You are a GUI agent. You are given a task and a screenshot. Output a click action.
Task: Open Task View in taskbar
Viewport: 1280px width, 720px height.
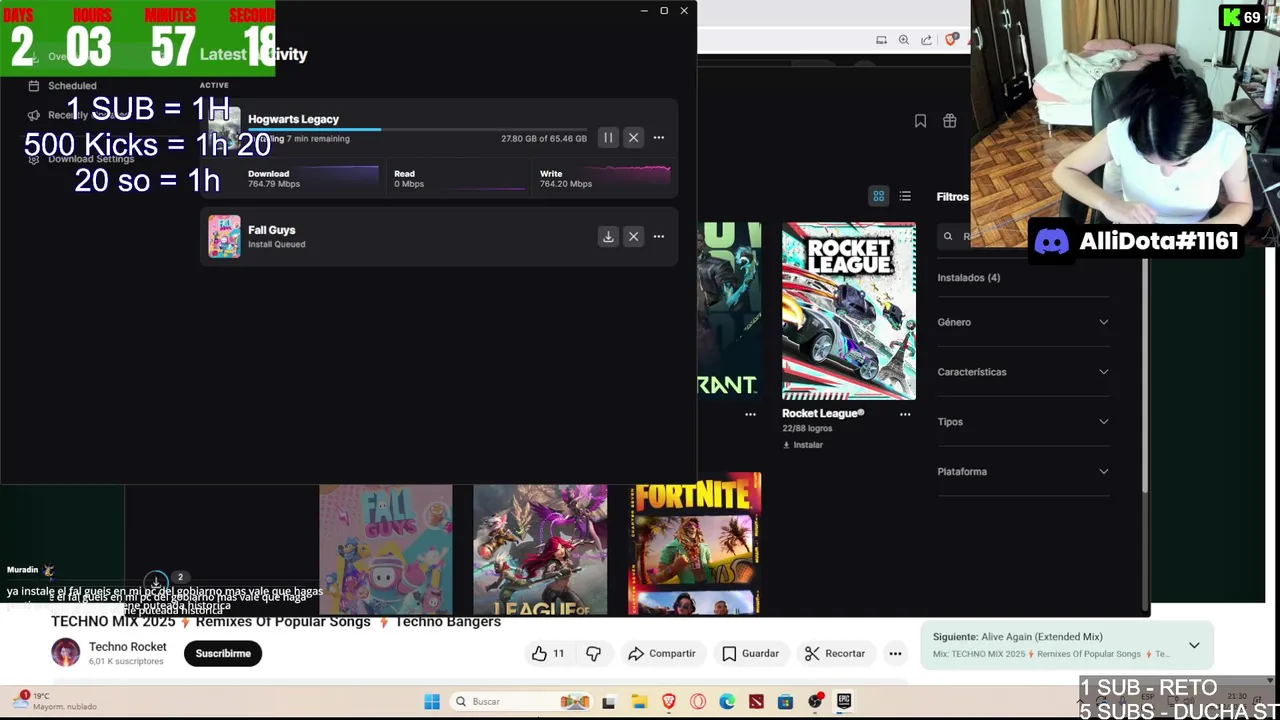608,702
